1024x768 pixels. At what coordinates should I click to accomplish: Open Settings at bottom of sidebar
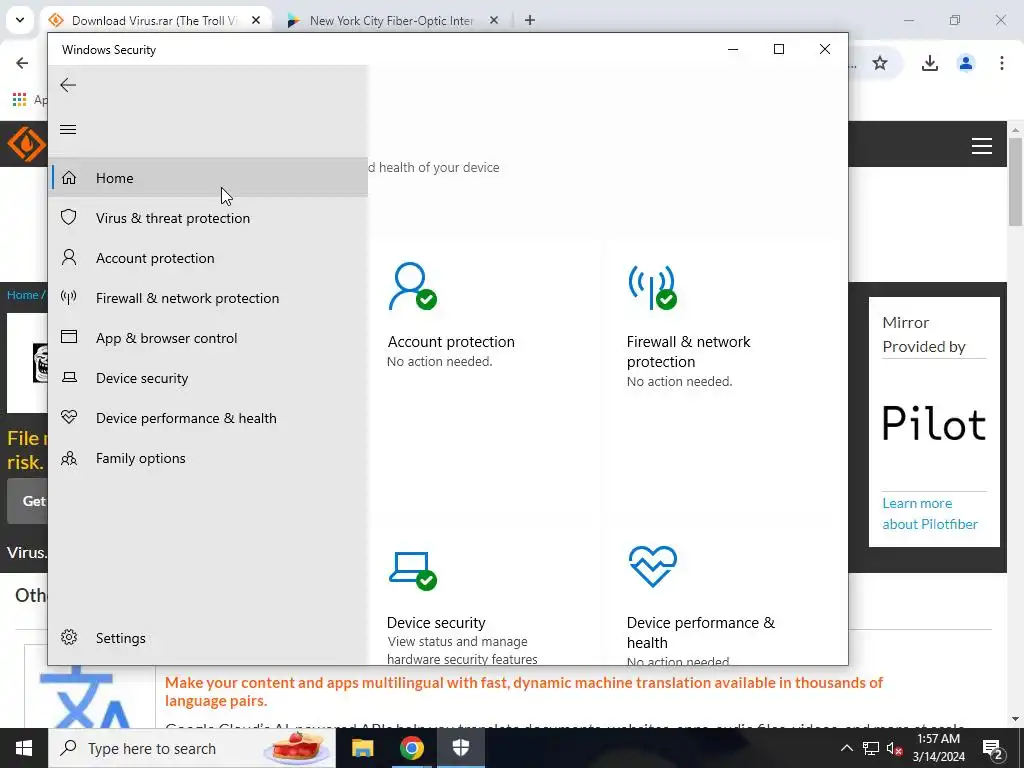tap(208, 638)
